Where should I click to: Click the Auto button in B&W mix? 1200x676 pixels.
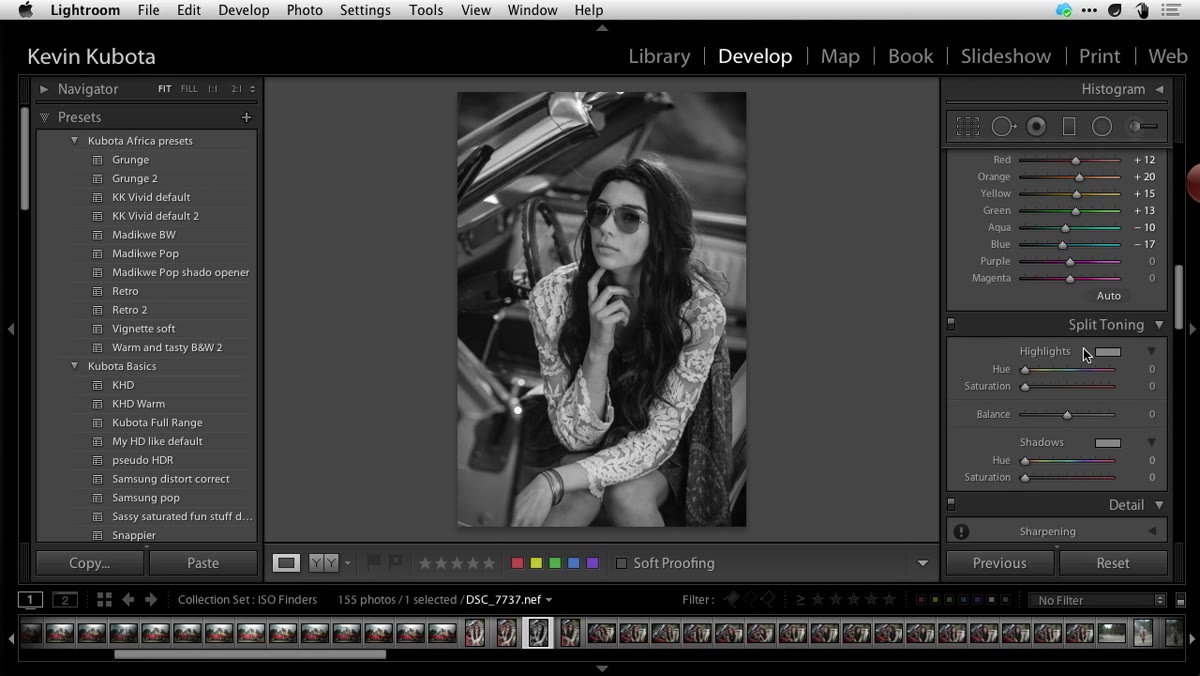click(x=1108, y=296)
